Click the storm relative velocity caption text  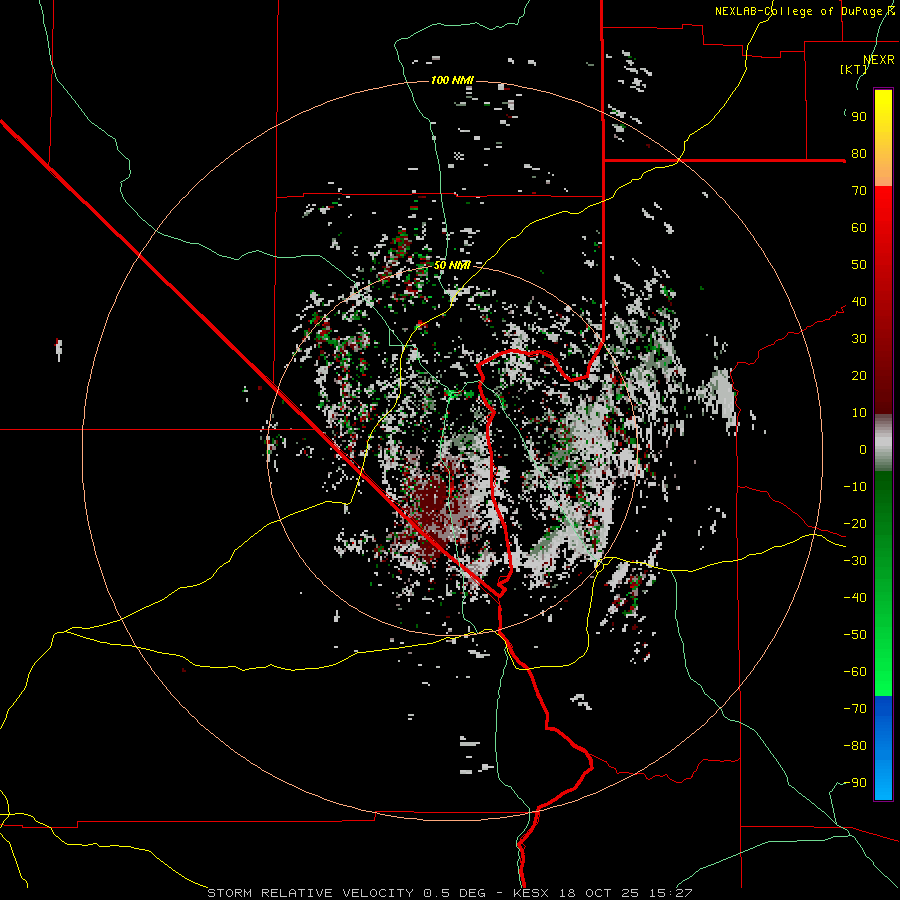(450, 893)
